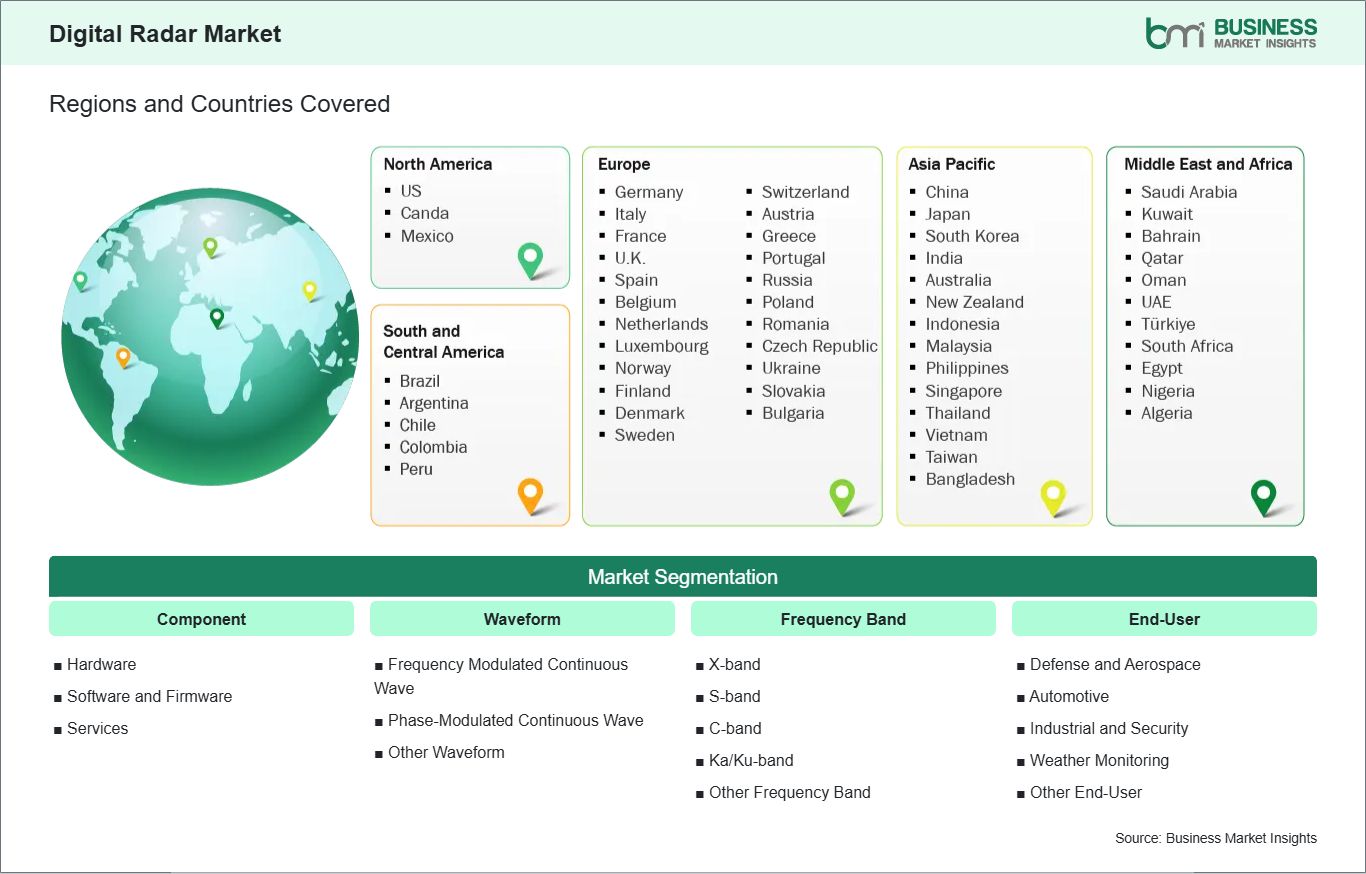Select the End-User segmentation header
The height and width of the screenshot is (874, 1366).
coord(1165,619)
